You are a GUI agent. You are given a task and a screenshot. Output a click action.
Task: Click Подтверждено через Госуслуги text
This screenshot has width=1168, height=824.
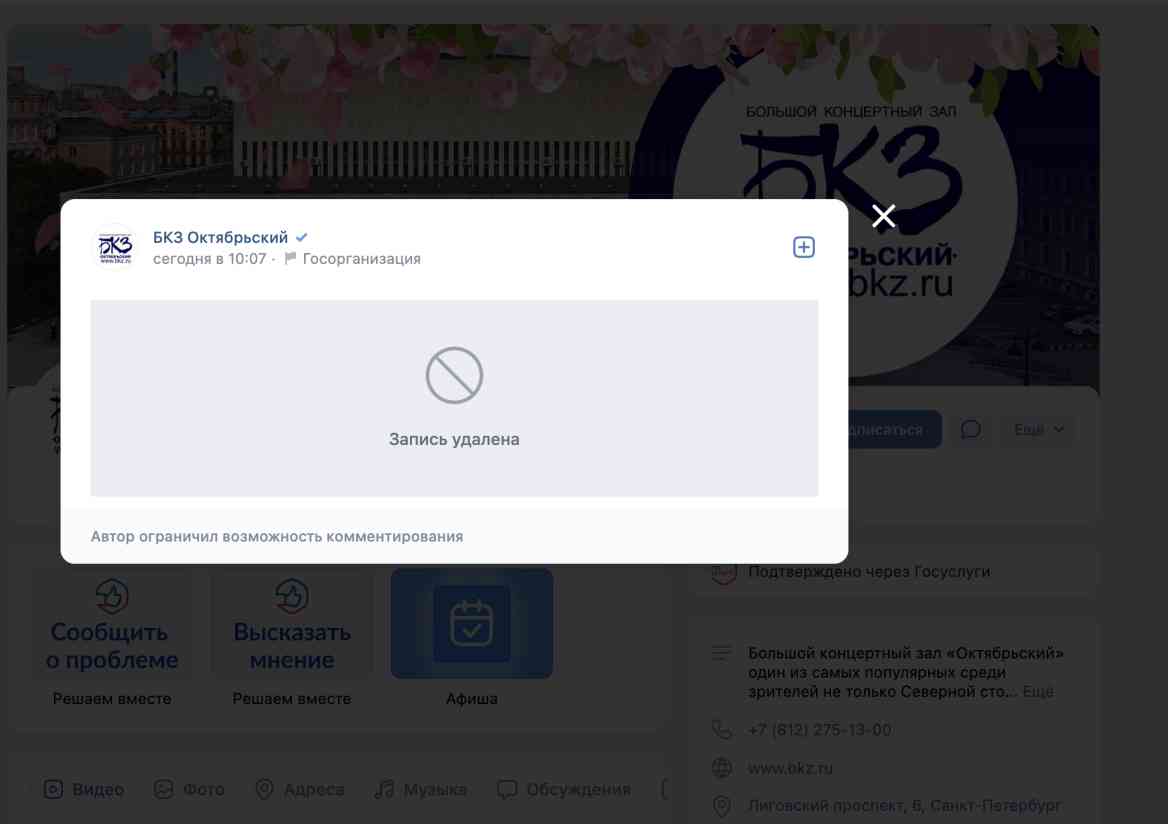[x=869, y=572]
